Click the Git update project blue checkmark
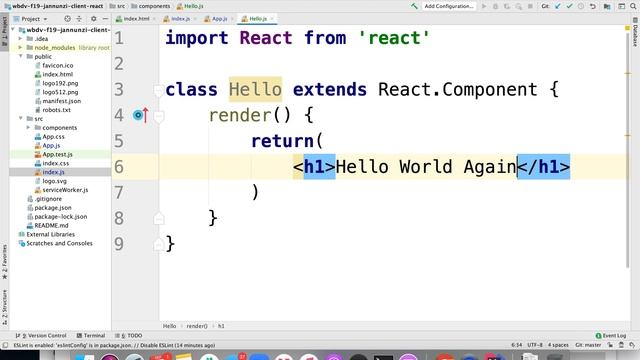Screen dimensions: 640x360 pyautogui.click(x=558, y=6)
